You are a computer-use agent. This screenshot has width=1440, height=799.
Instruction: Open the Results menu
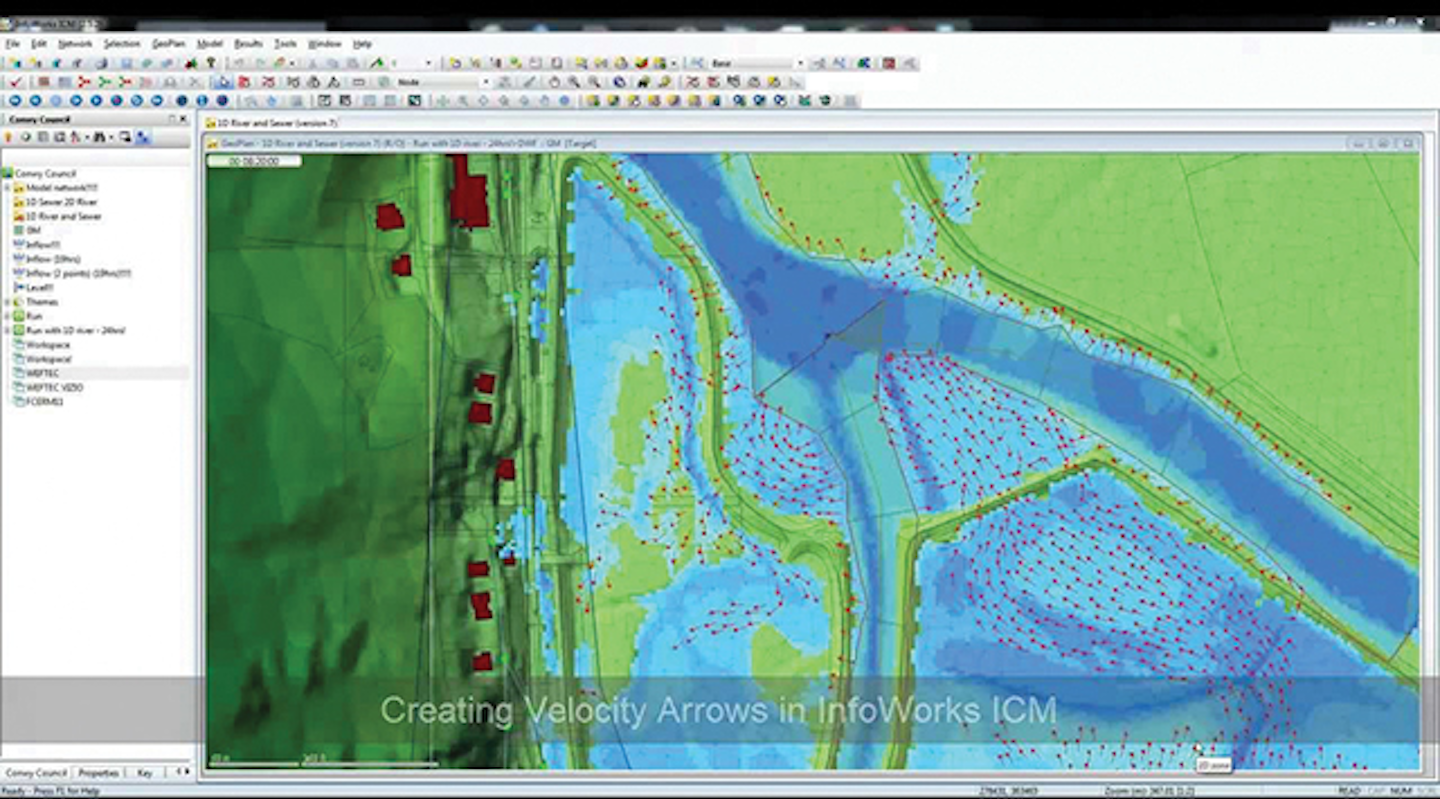(x=248, y=44)
